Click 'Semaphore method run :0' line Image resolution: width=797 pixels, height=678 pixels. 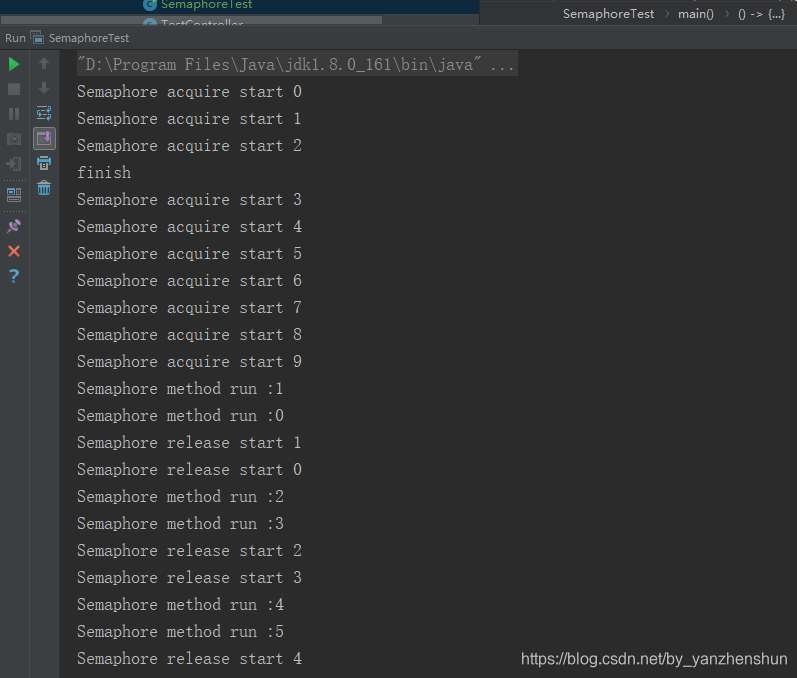point(180,416)
